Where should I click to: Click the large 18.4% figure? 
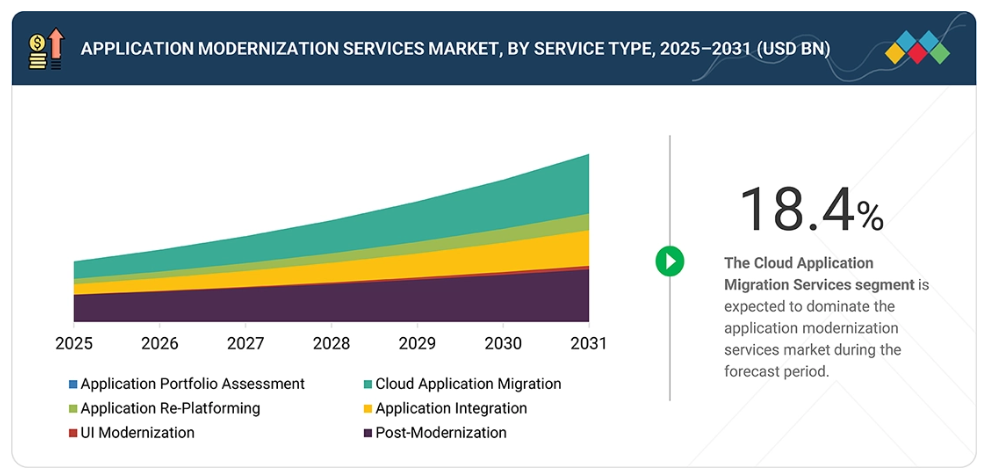(x=810, y=209)
